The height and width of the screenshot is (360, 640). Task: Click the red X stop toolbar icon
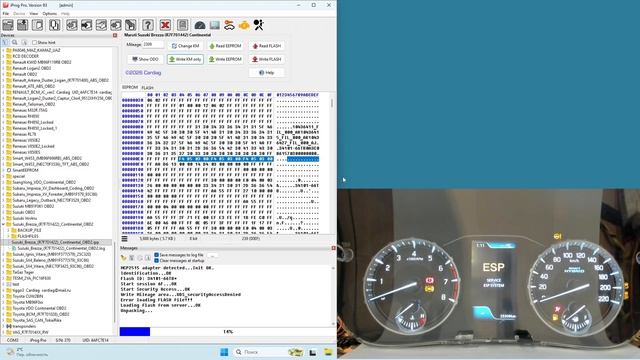coord(165,25)
